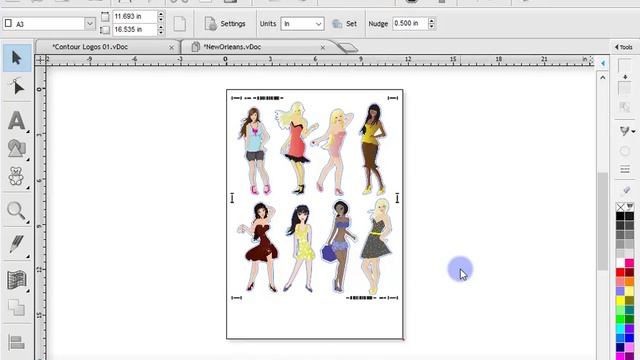
Task: Select the woman in blue top, grey shorts
Action: (255, 150)
